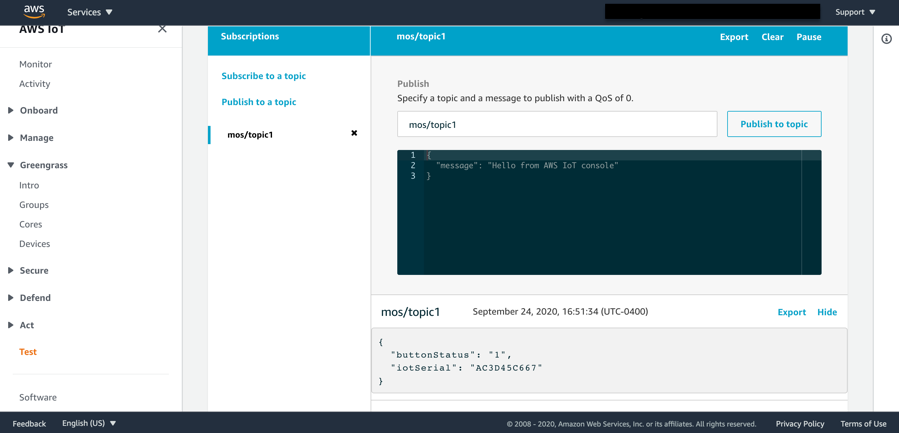Image resolution: width=899 pixels, height=433 pixels.
Task: Pause the subscription messages
Action: [x=809, y=37]
